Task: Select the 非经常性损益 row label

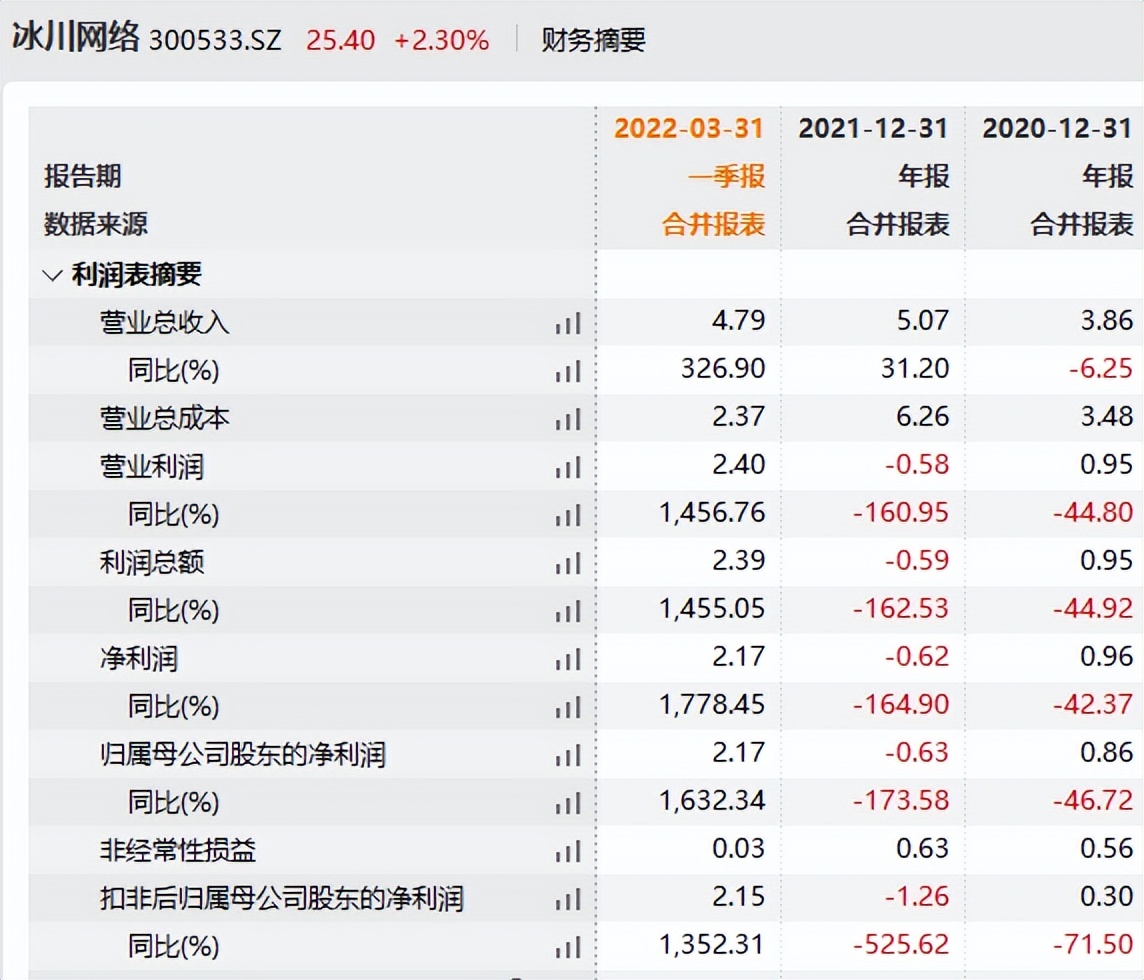Action: [x=178, y=851]
